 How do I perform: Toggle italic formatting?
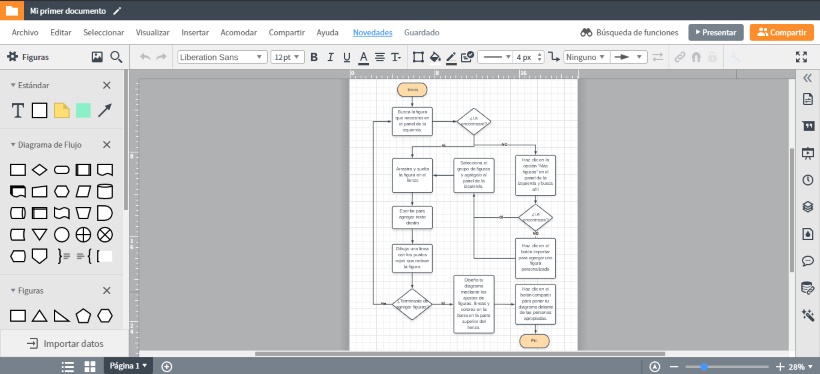coord(331,57)
